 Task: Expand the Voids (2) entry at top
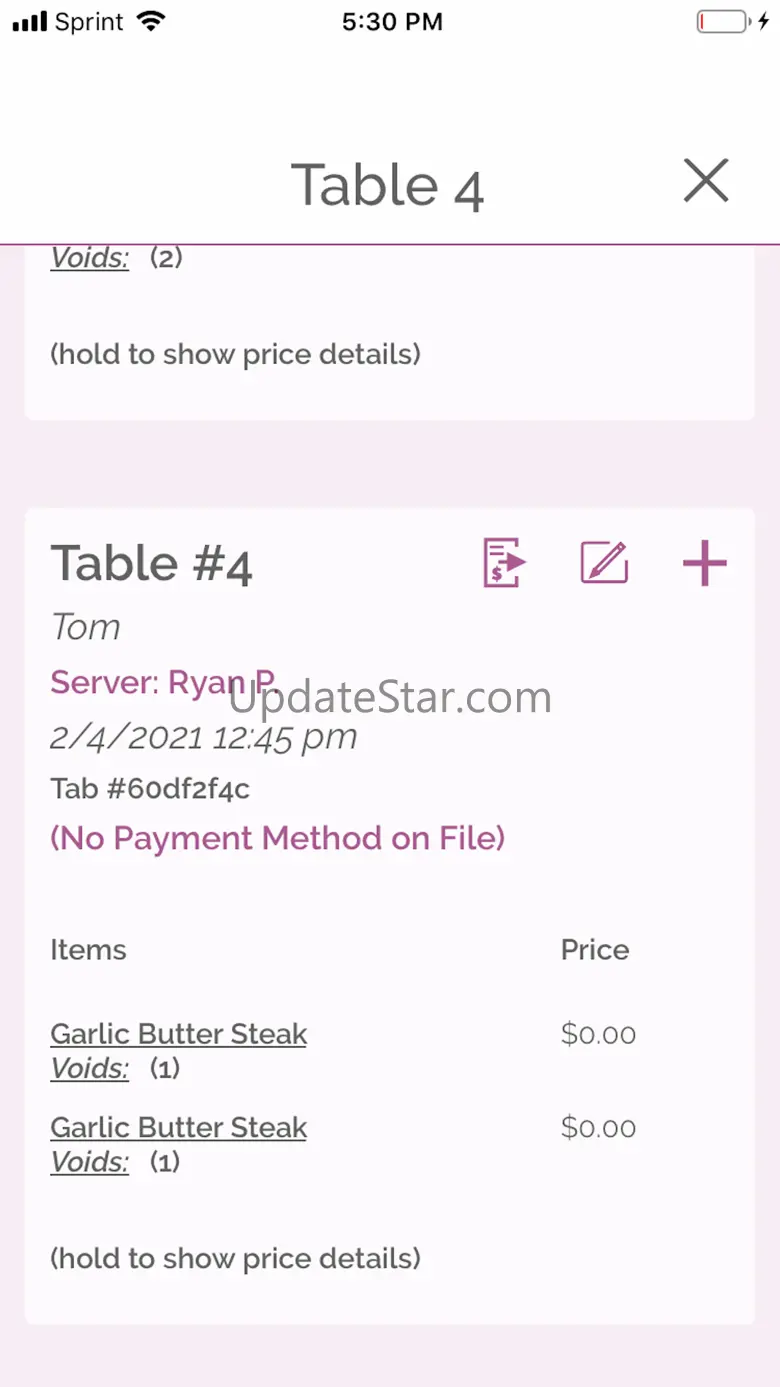coord(90,259)
